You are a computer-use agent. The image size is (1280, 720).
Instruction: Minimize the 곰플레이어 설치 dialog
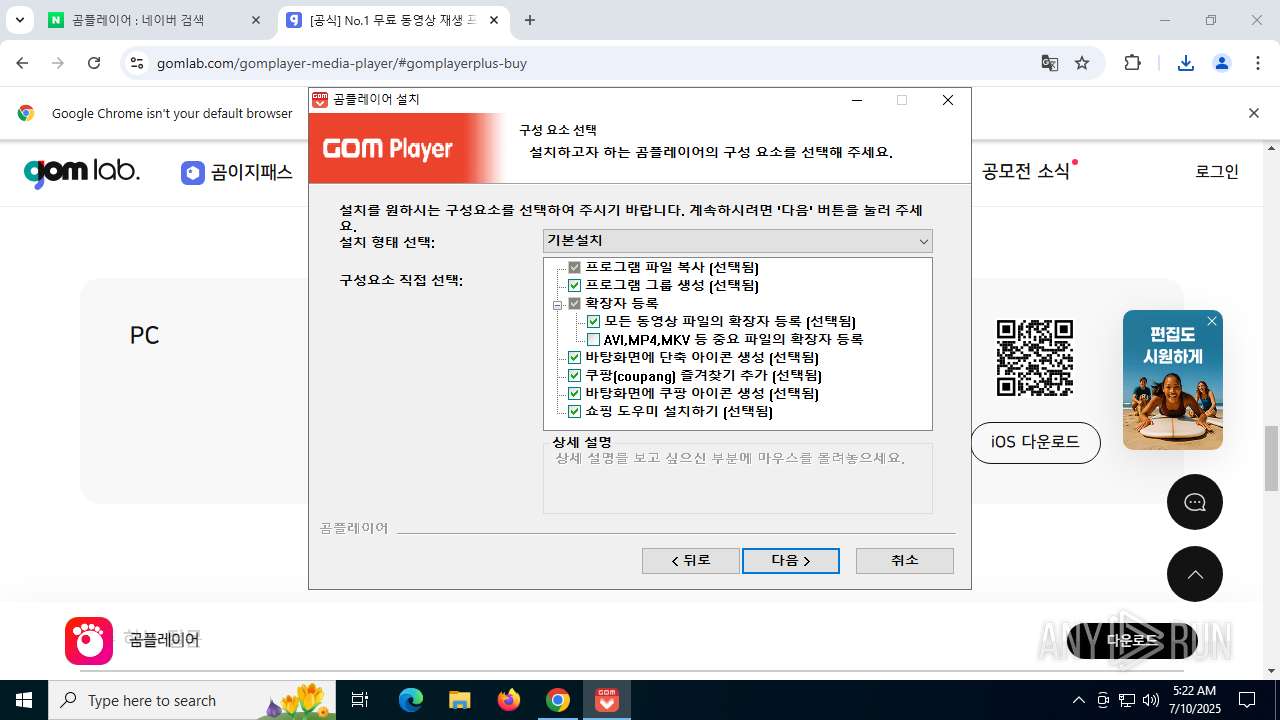[x=857, y=100]
